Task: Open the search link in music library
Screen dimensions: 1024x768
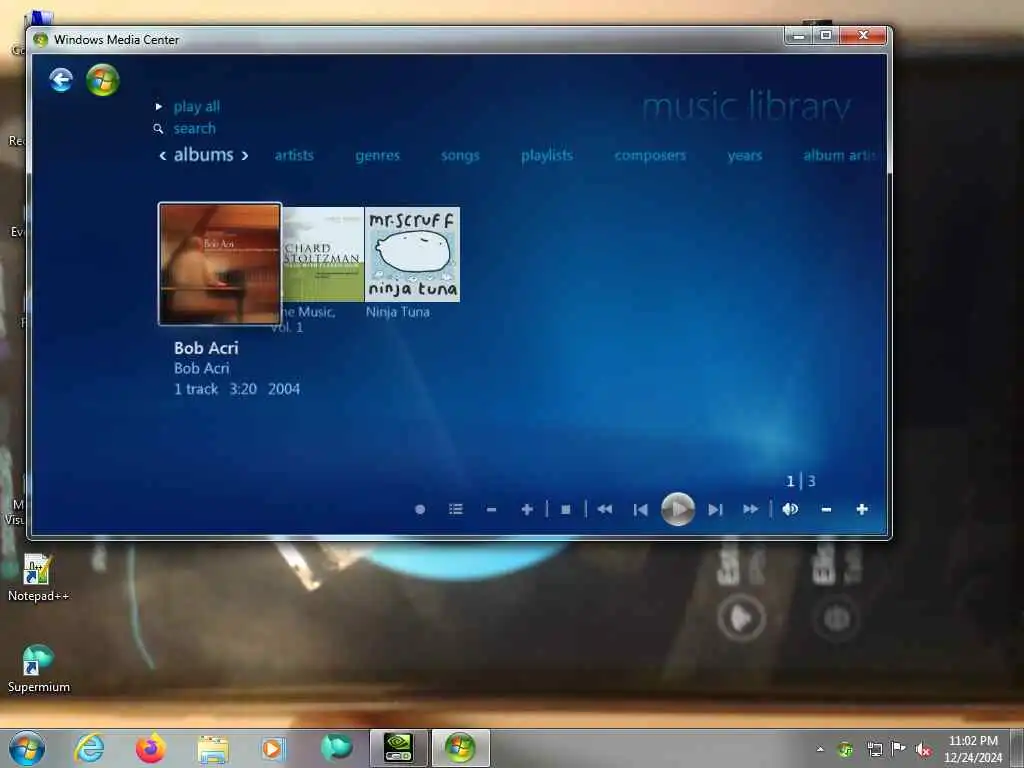Action: 195,129
